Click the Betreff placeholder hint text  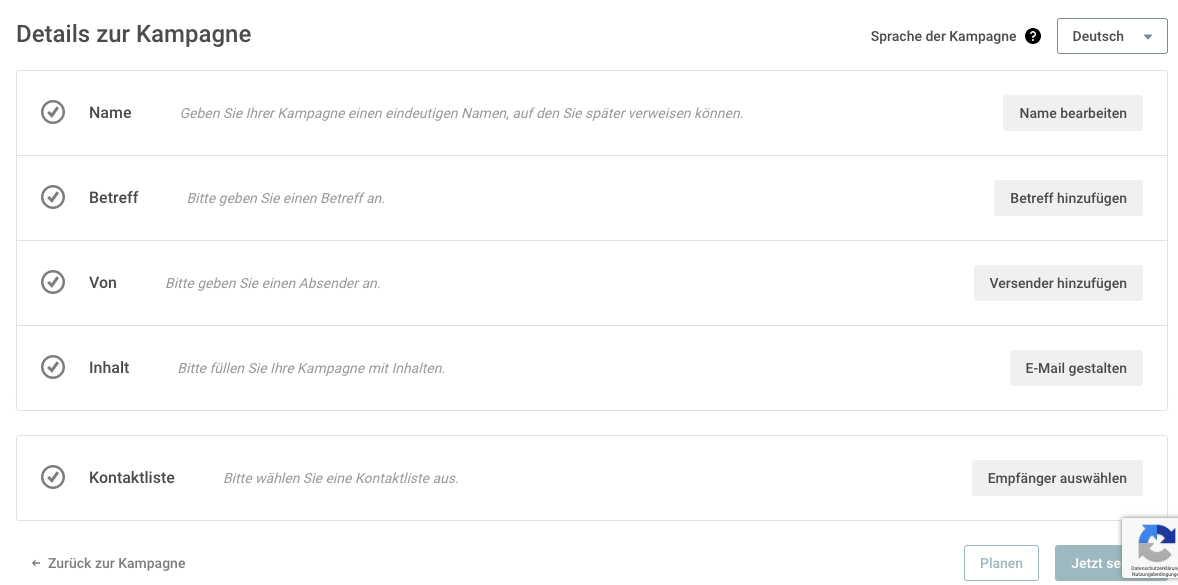[x=285, y=198]
